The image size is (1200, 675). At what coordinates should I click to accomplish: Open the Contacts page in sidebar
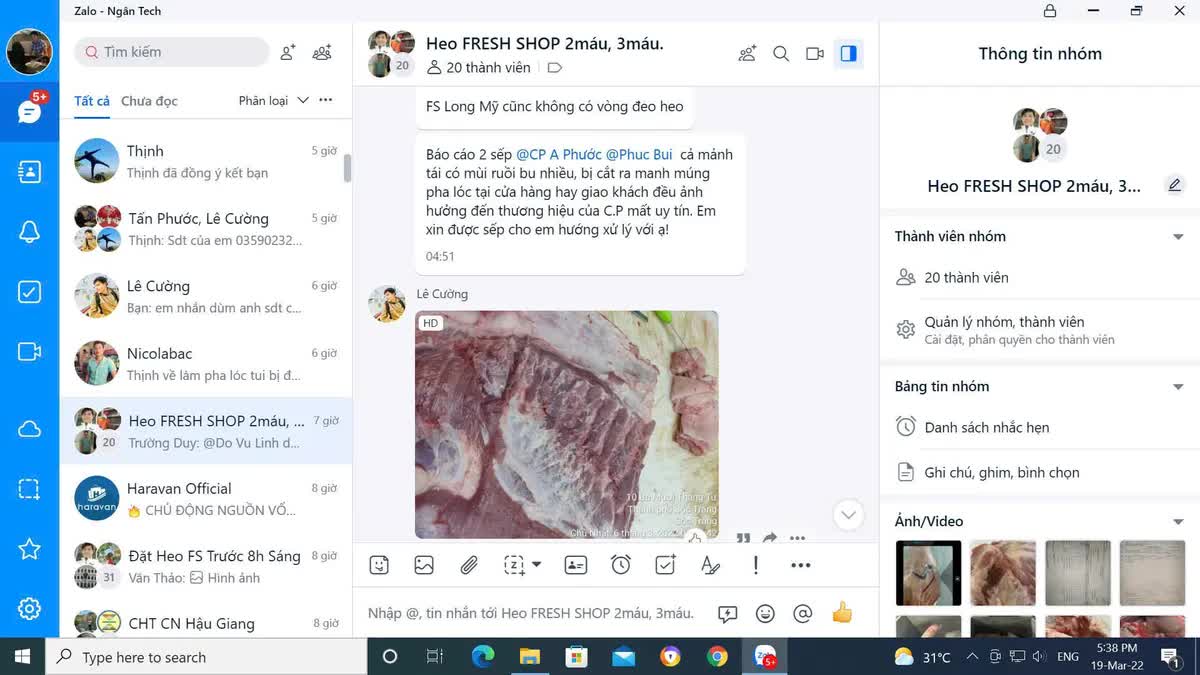[x=29, y=171]
